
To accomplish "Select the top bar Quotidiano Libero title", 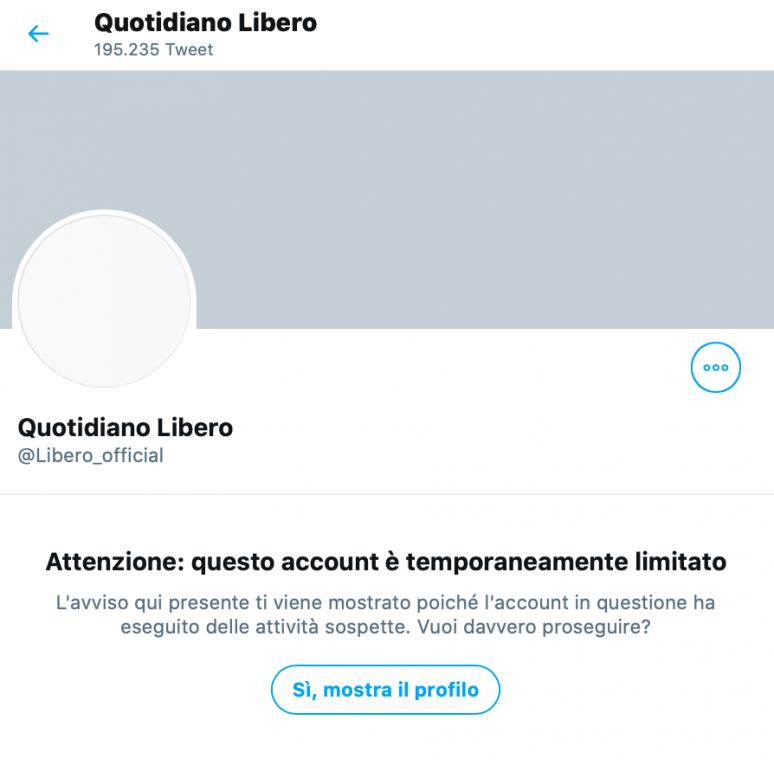I will pos(205,23).
